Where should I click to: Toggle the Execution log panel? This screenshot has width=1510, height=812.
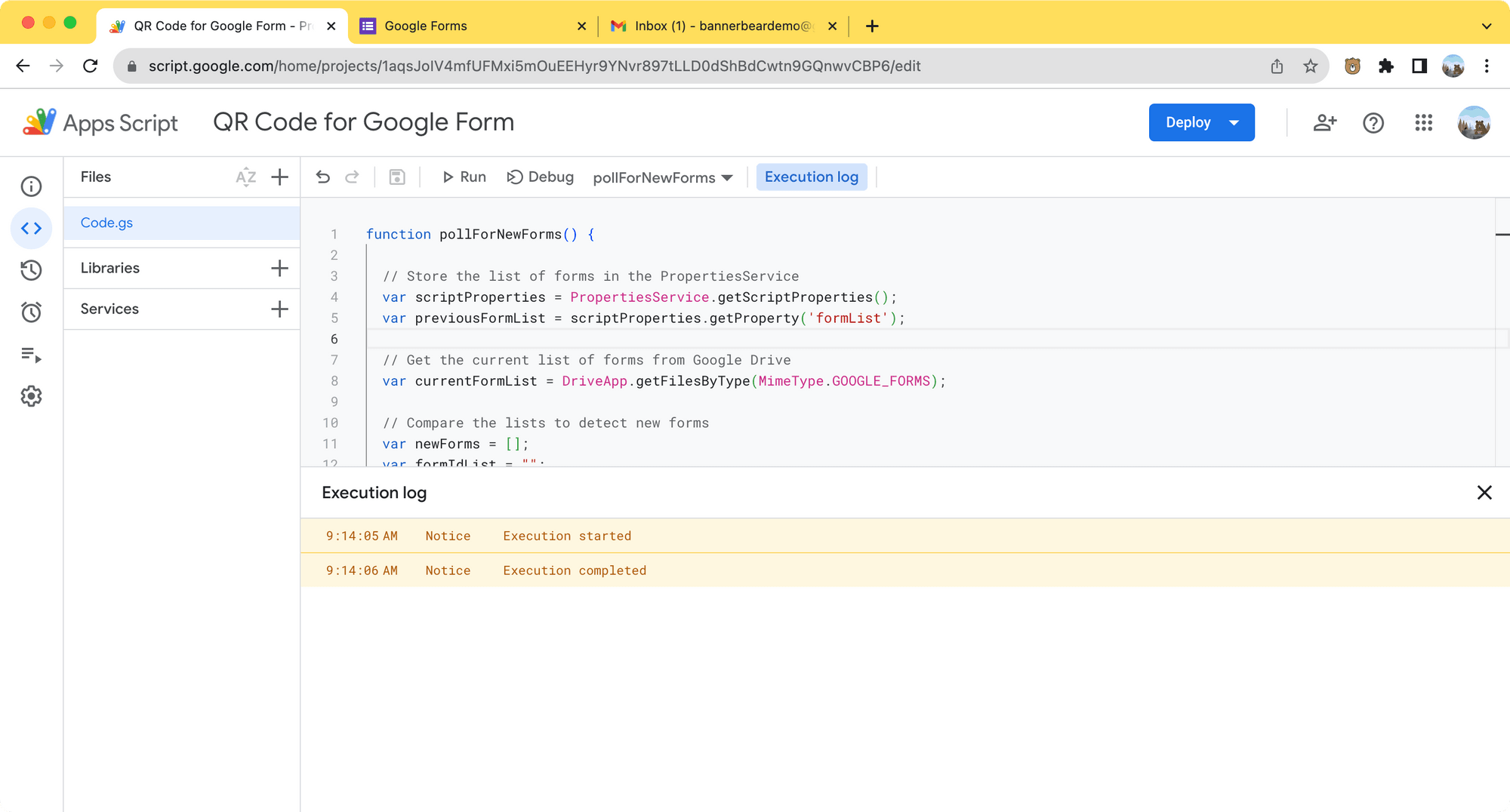(x=812, y=177)
